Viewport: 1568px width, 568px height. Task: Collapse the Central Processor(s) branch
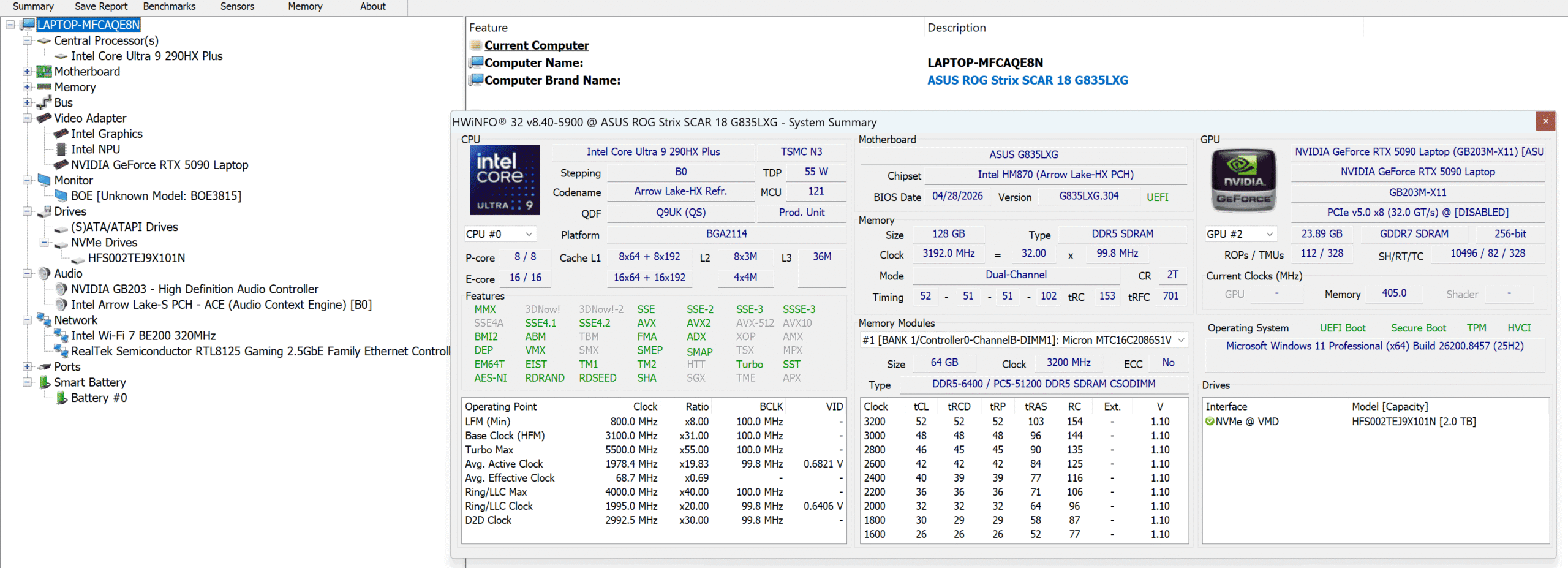pyautogui.click(x=27, y=40)
